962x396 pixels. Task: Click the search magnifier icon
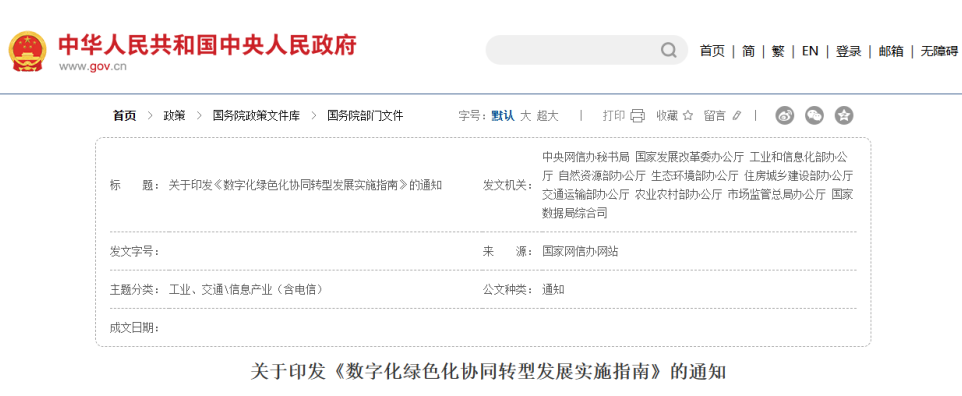point(669,50)
